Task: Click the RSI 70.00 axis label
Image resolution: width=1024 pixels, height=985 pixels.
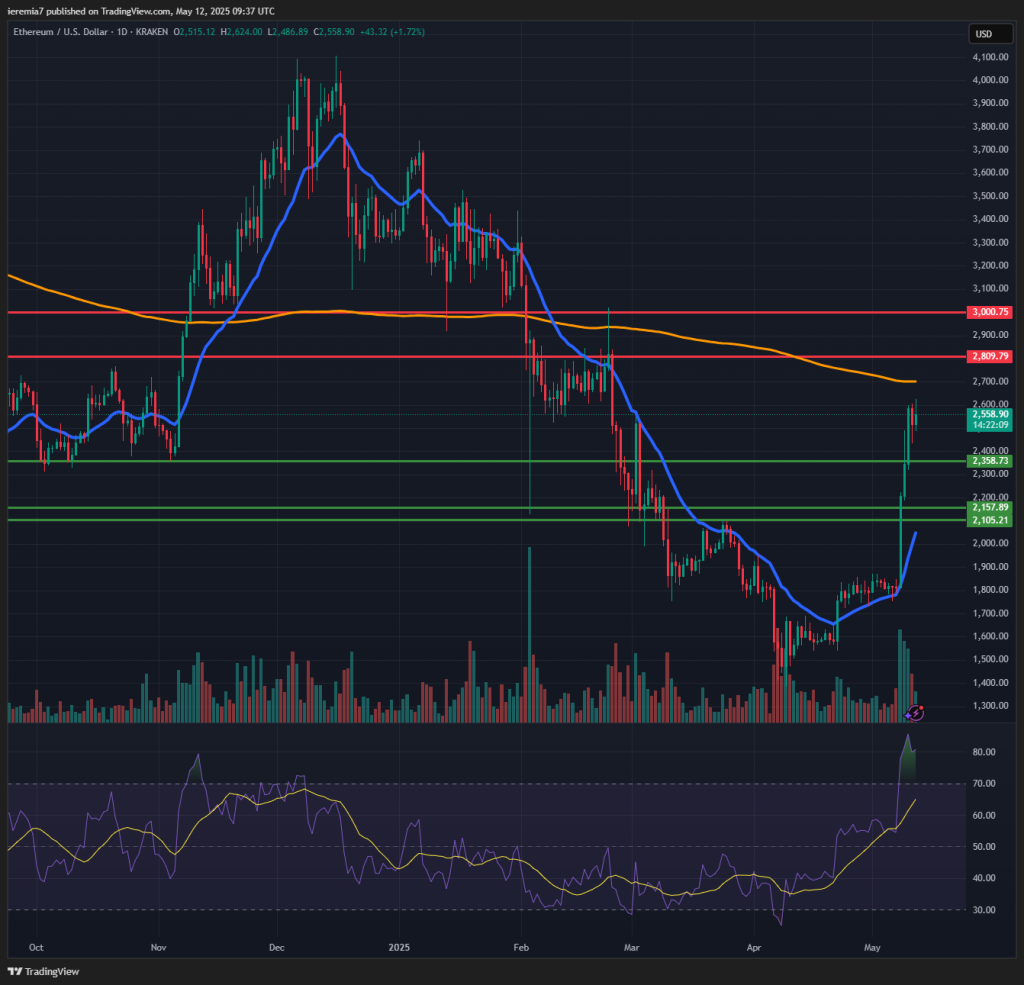Action: 984,784
